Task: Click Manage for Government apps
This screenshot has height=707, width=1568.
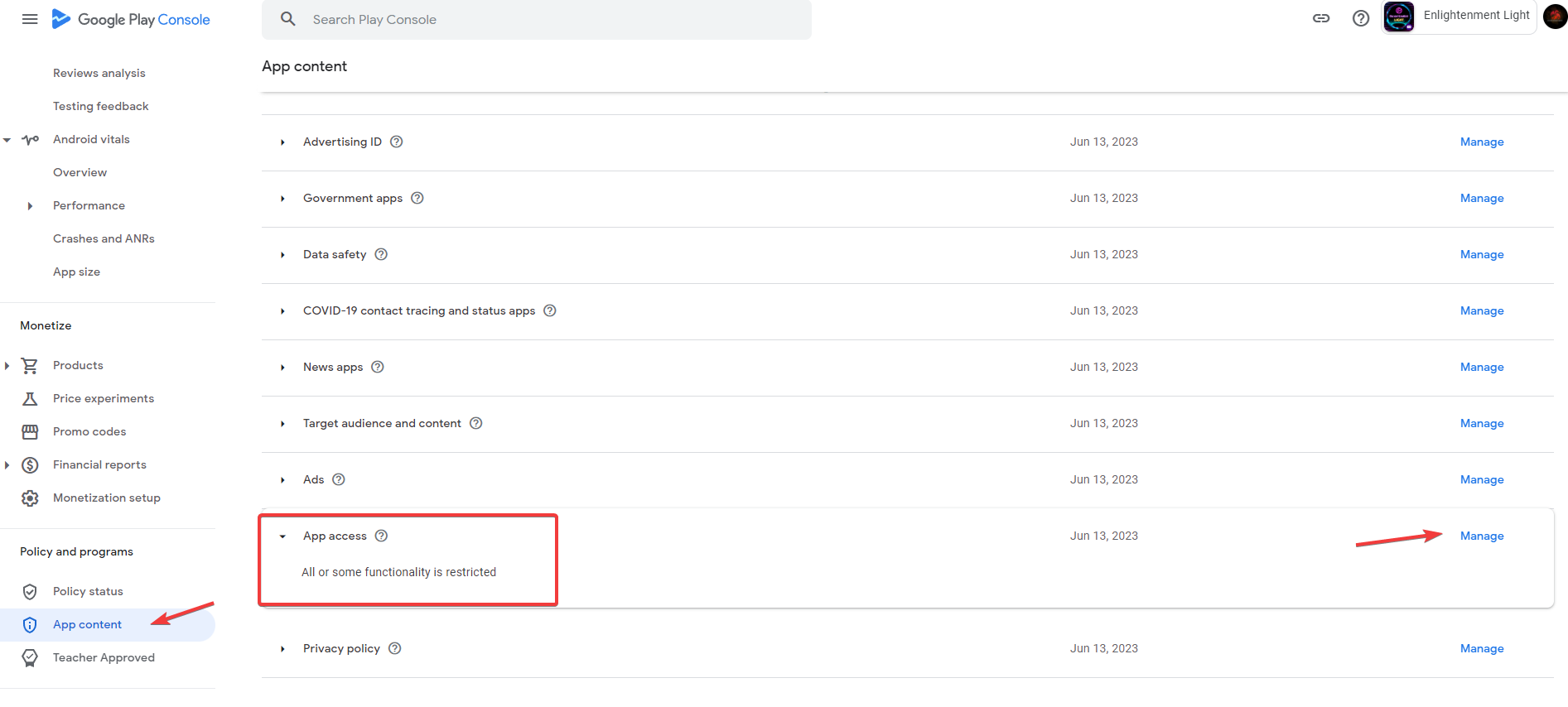Action: coord(1481,198)
